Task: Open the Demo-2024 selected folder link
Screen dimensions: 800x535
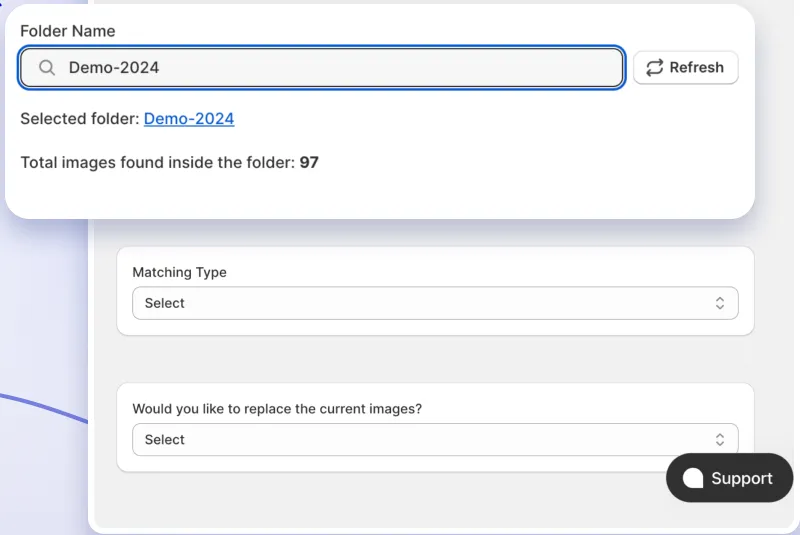Action: (x=189, y=119)
